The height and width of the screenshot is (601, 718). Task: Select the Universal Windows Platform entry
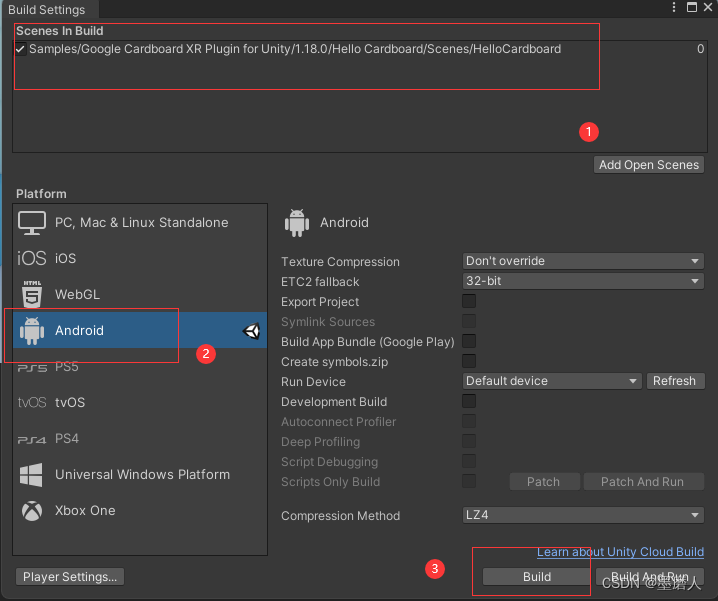coord(140,475)
